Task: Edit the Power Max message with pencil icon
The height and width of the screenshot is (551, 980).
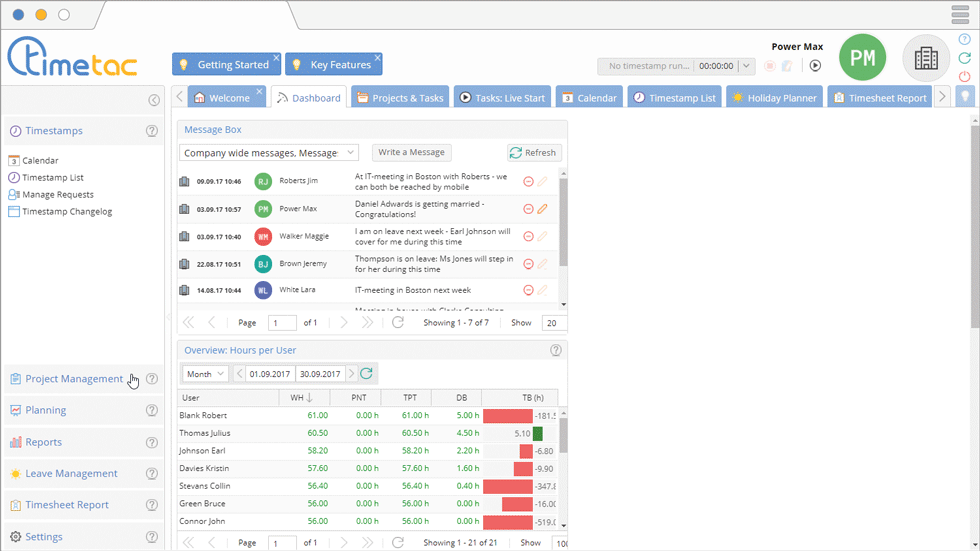Action: click(543, 209)
